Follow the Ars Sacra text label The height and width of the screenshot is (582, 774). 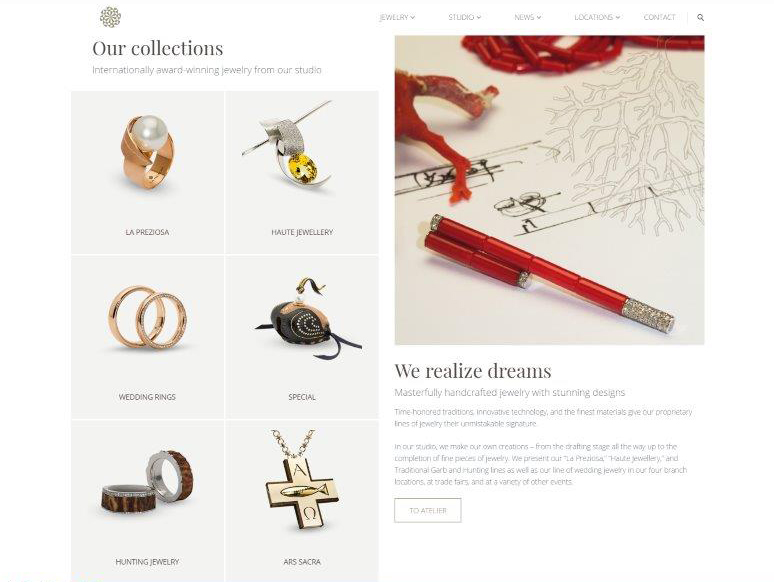(x=302, y=562)
